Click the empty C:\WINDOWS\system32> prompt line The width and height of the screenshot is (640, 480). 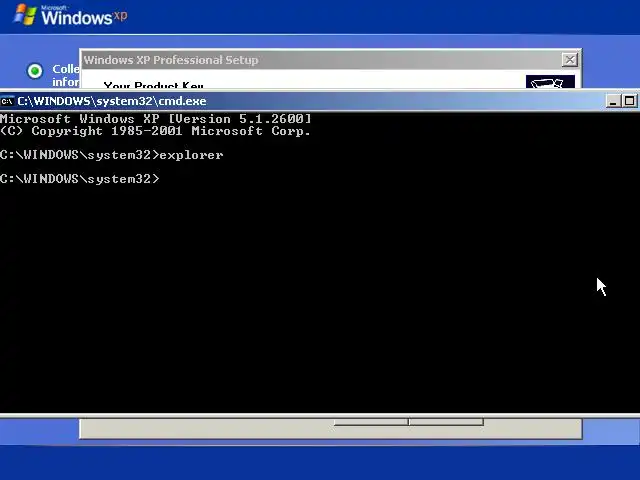tap(80, 179)
